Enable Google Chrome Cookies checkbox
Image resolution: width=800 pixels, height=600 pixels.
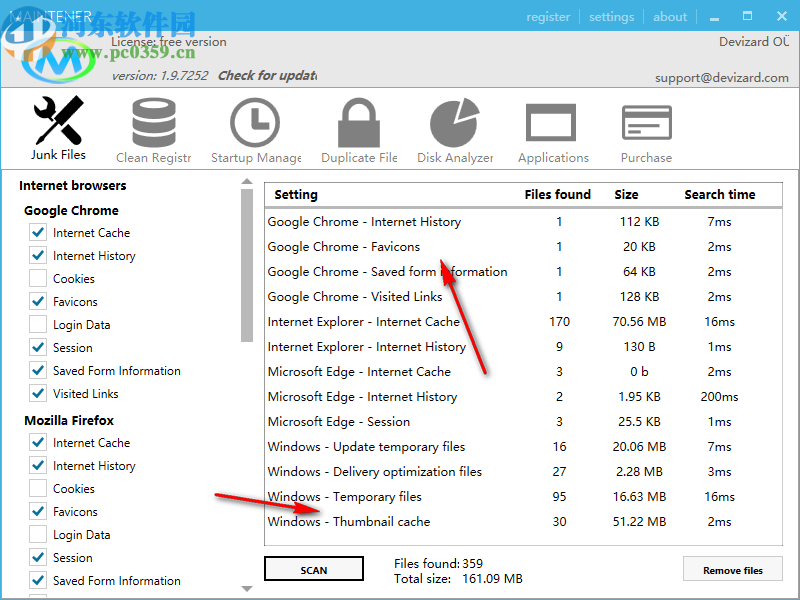click(38, 279)
